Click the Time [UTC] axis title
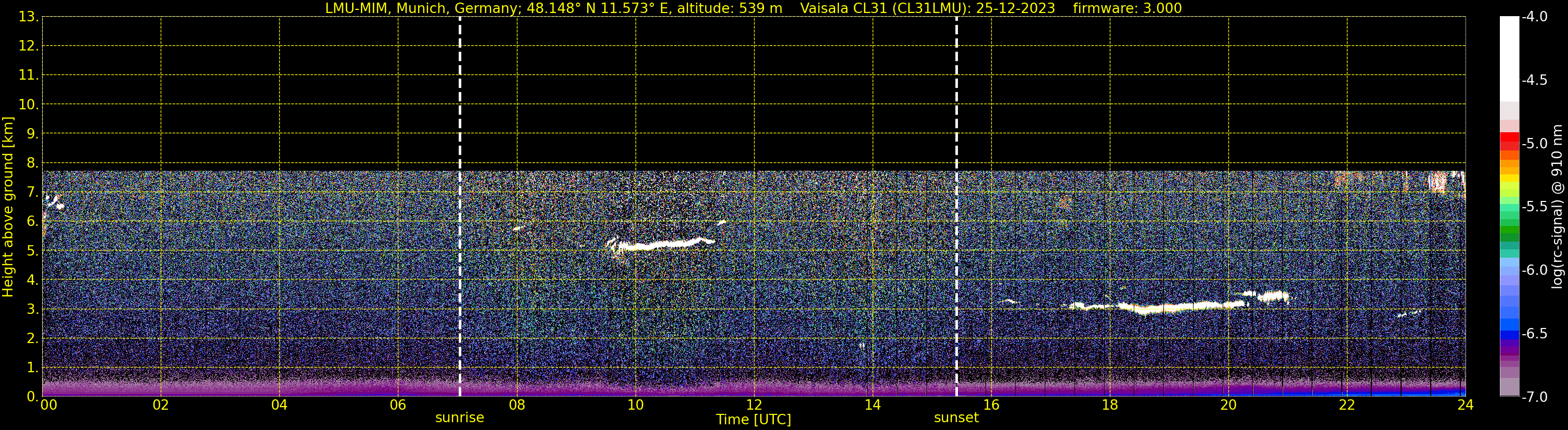Image resolution: width=1568 pixels, height=430 pixels. (754, 420)
